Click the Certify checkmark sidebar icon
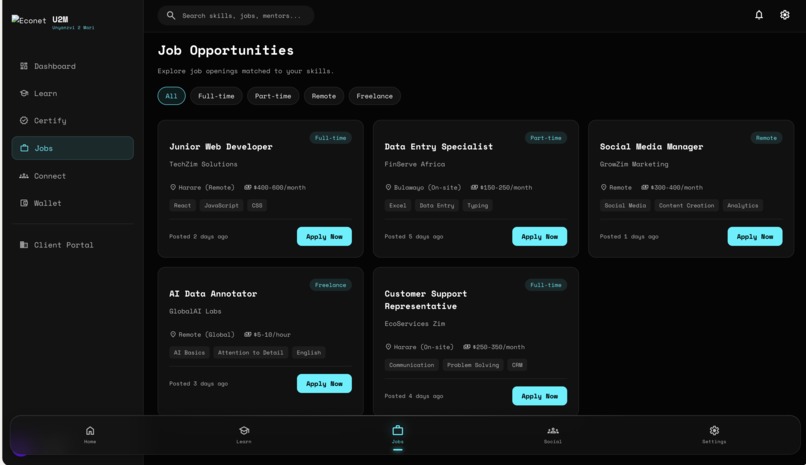 click(24, 120)
